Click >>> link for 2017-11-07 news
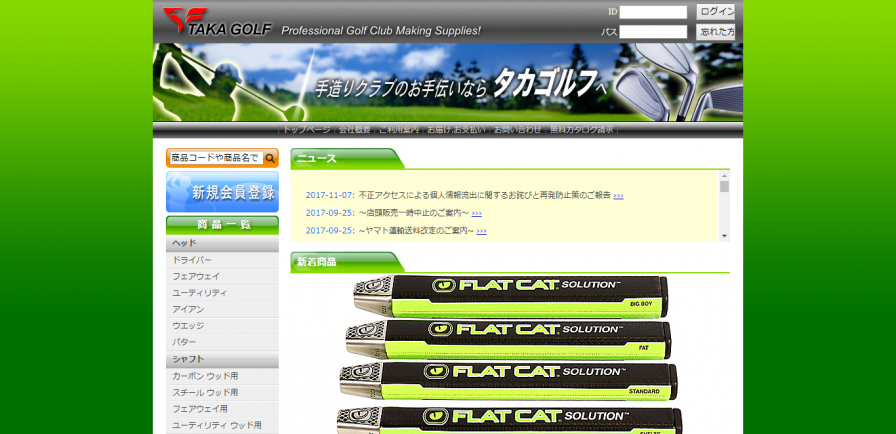Viewport: 896px width, 434px height. (618, 196)
